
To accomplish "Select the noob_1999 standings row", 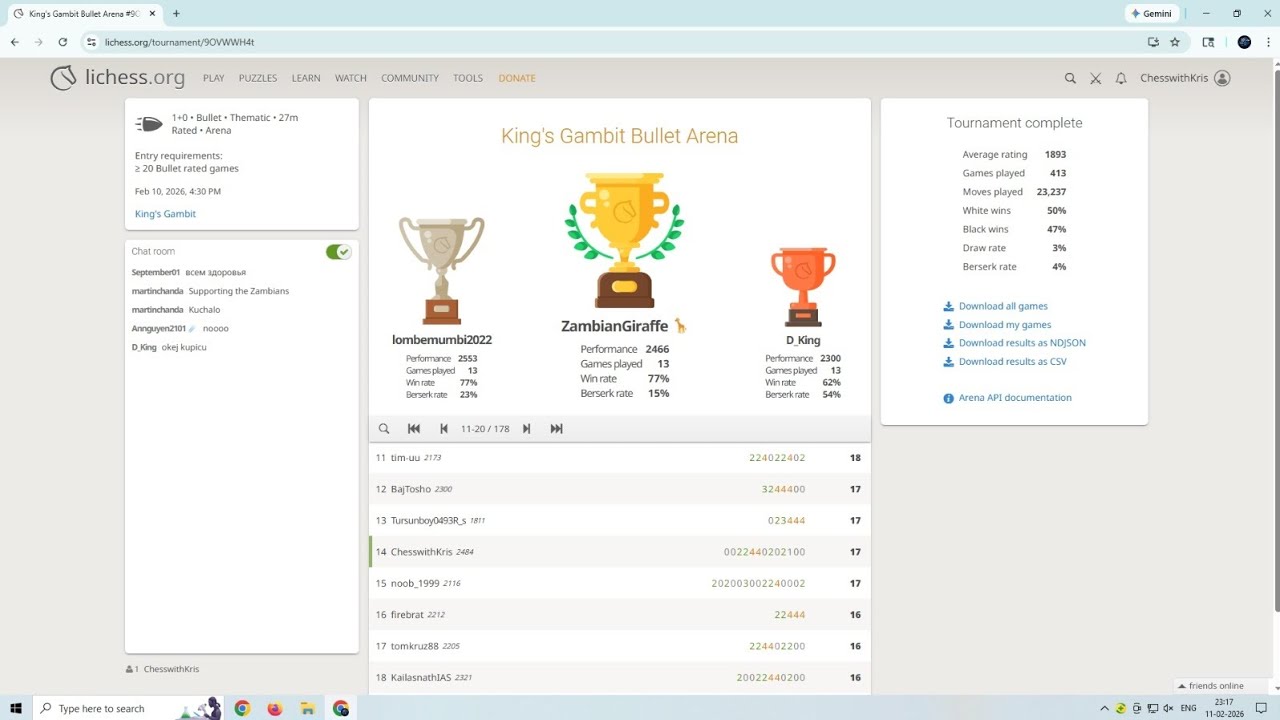I will [x=620, y=583].
